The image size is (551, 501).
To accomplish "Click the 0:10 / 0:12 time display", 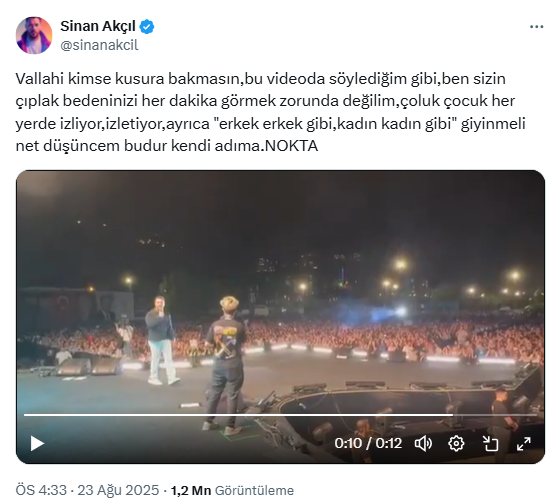I will pyautogui.click(x=368, y=444).
